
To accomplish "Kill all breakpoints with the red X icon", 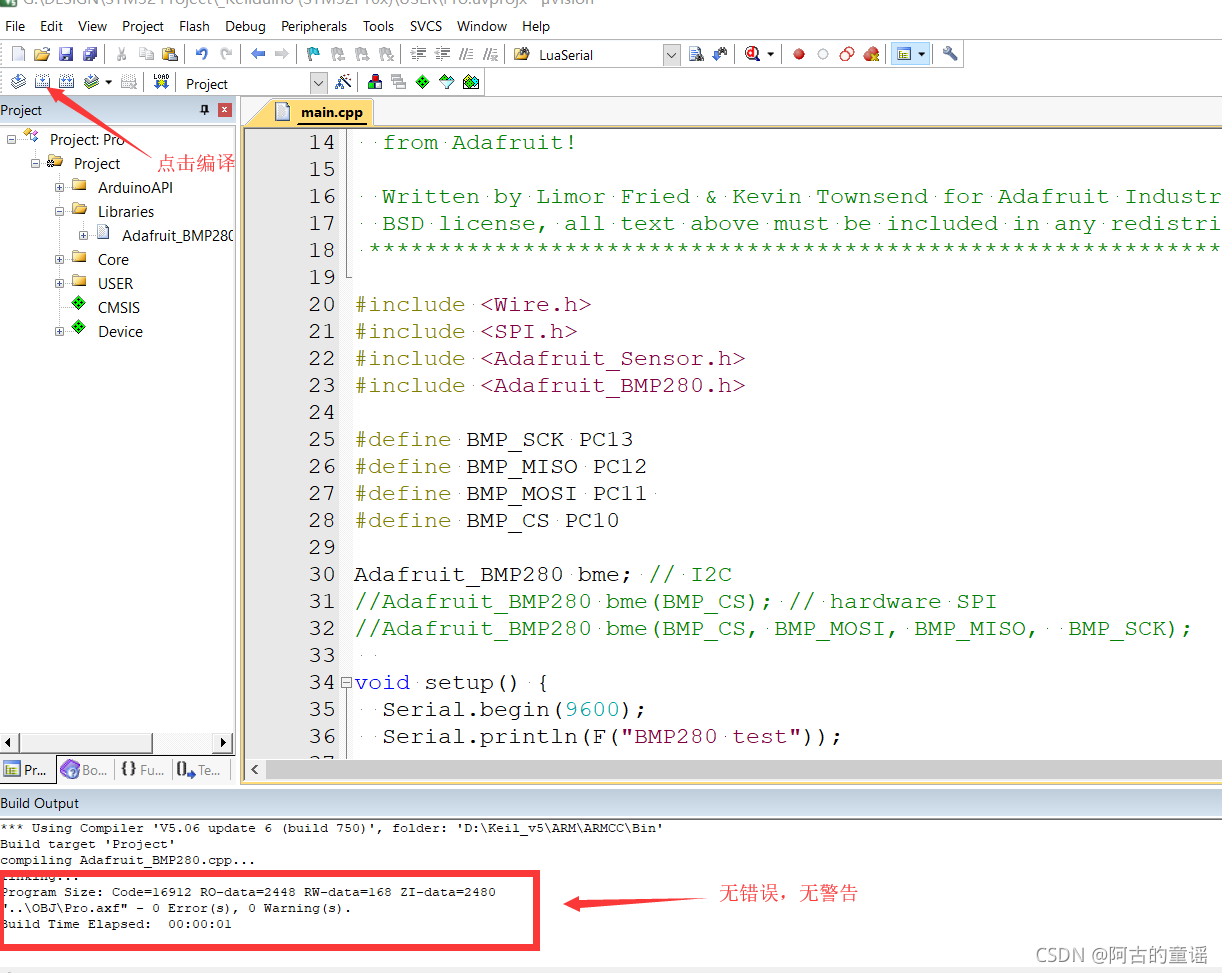I will point(871,54).
